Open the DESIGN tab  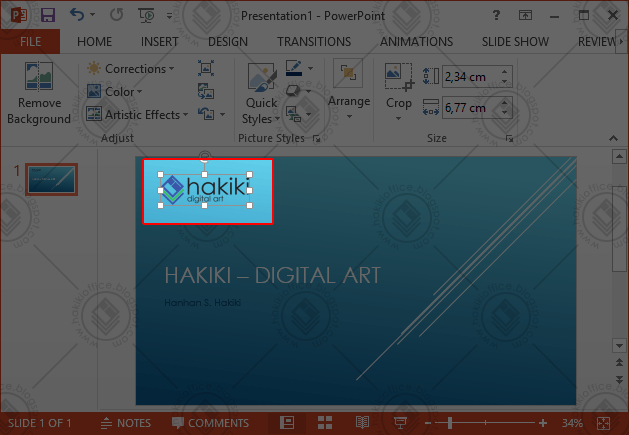228,42
